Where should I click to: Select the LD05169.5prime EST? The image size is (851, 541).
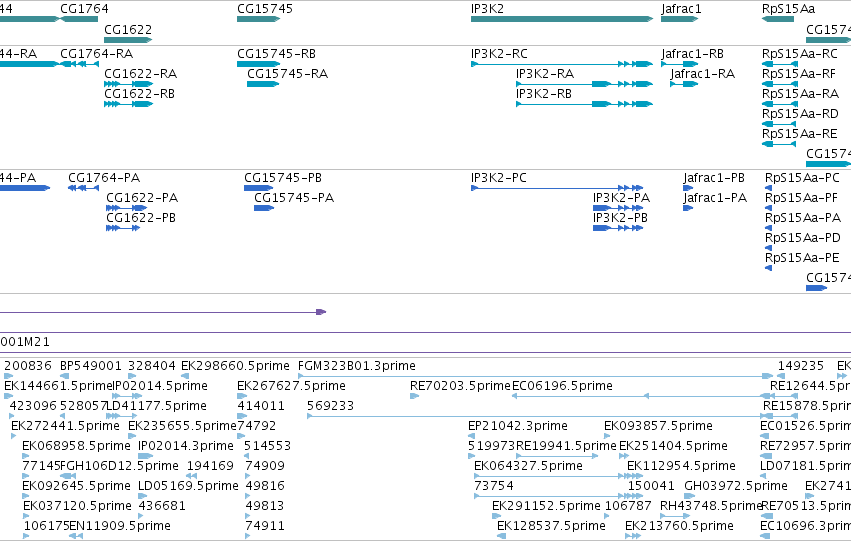tap(142, 497)
